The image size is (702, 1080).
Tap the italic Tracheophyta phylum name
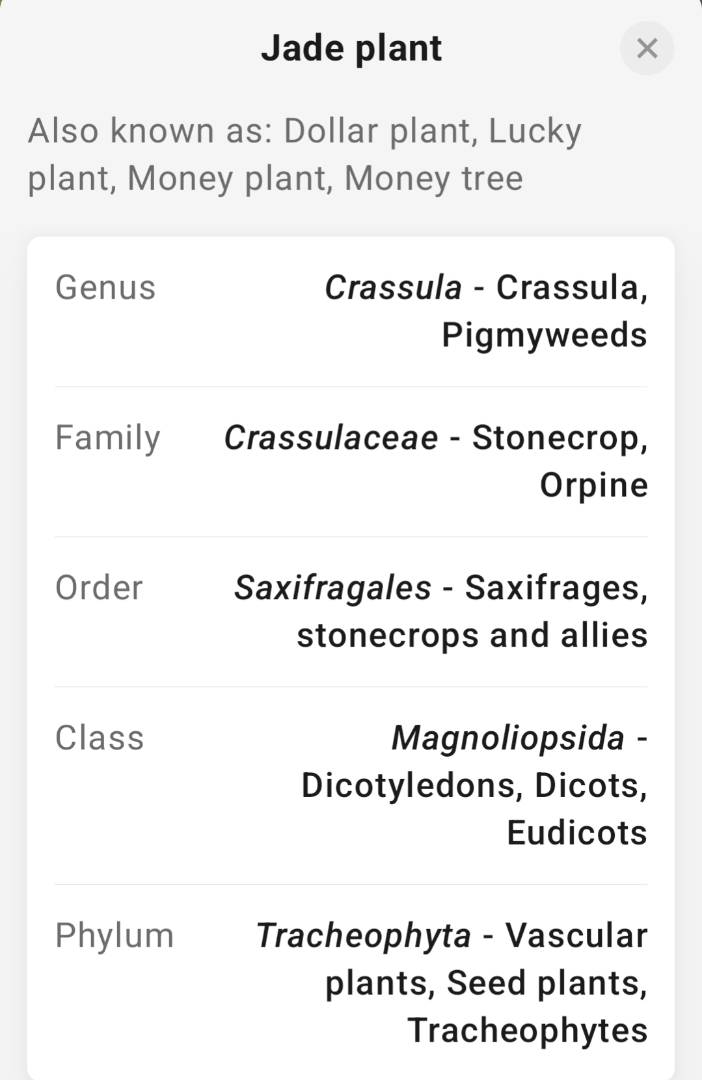(x=363, y=936)
